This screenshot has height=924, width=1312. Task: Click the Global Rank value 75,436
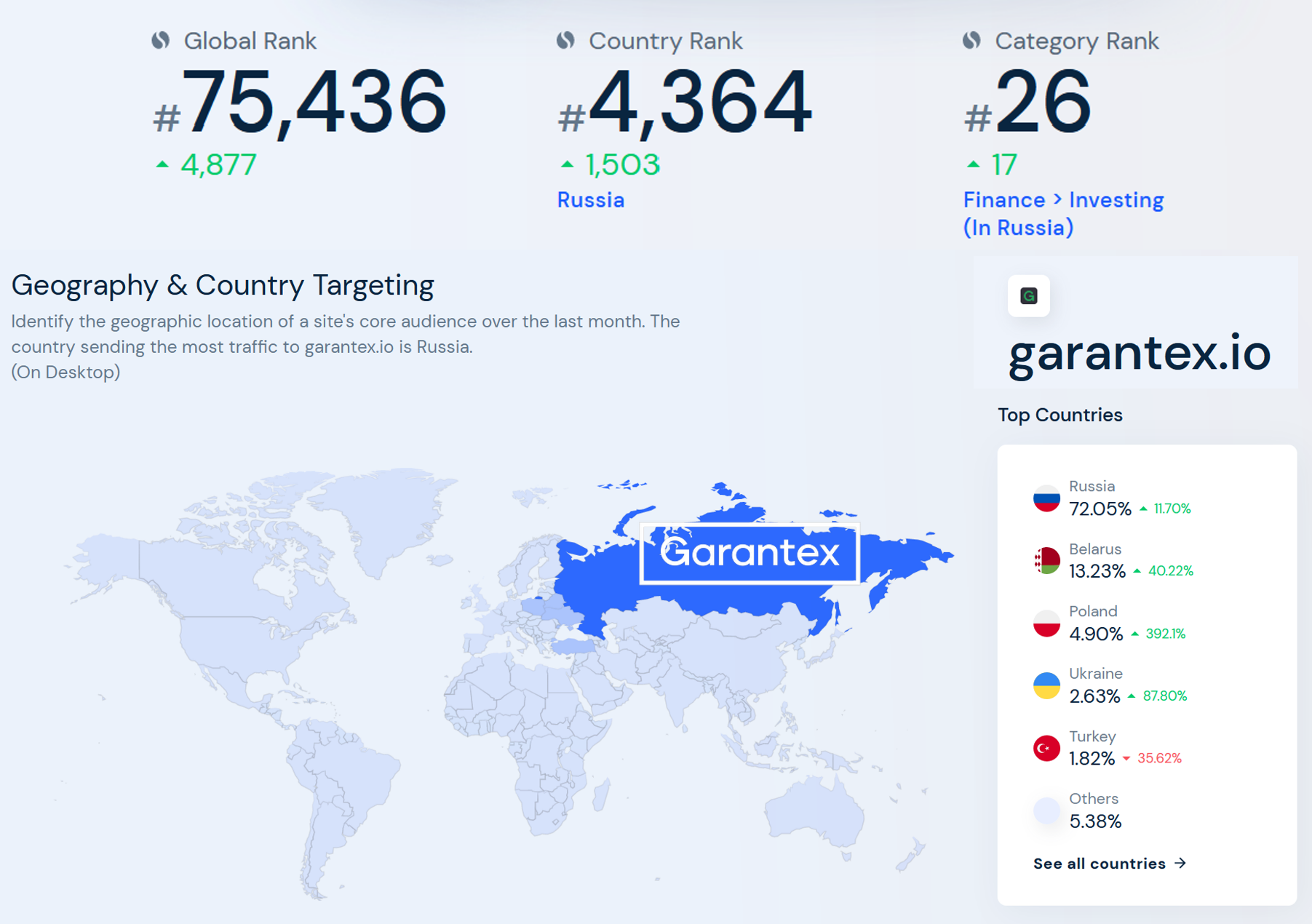click(299, 102)
